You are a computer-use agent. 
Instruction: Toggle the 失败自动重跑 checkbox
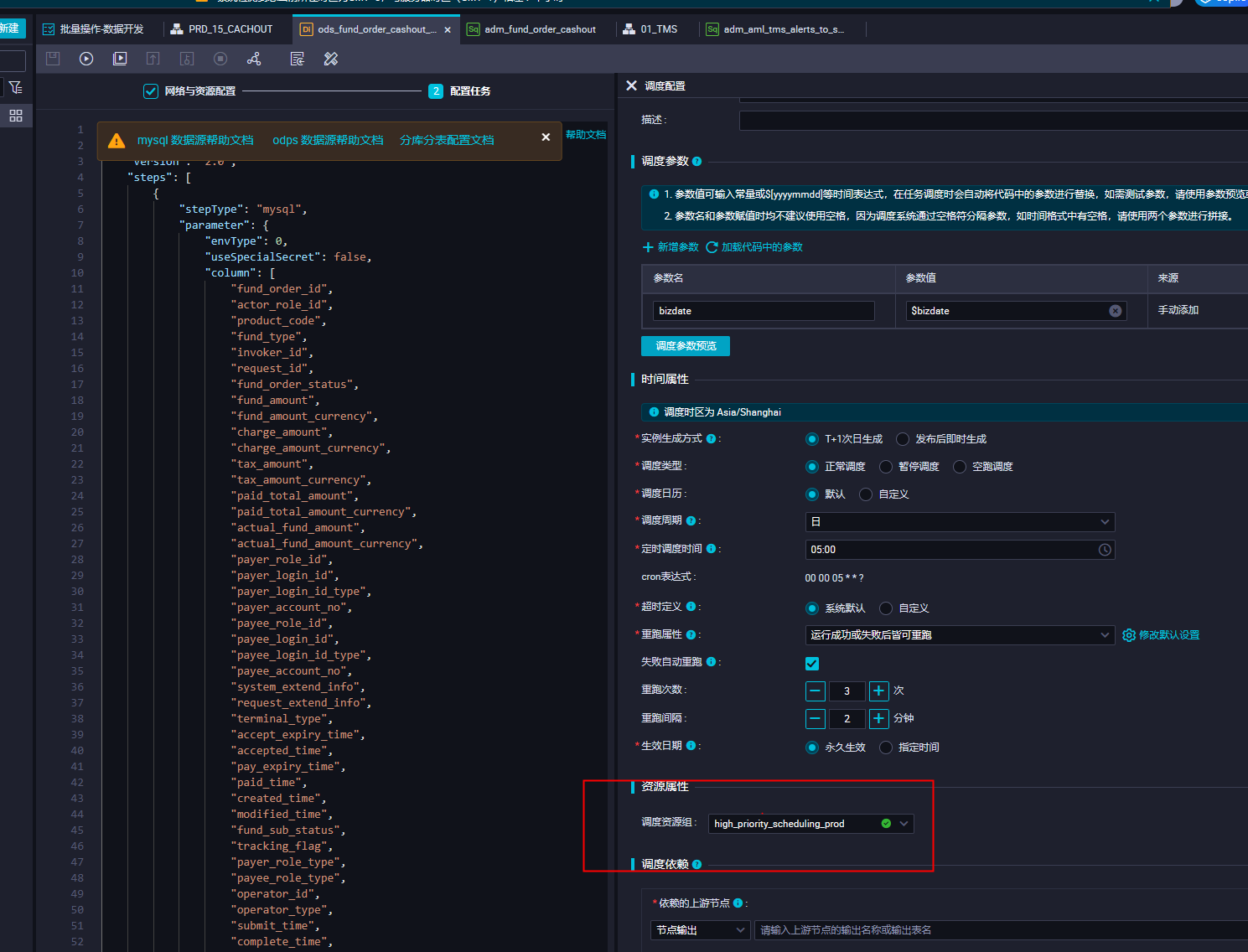[812, 664]
